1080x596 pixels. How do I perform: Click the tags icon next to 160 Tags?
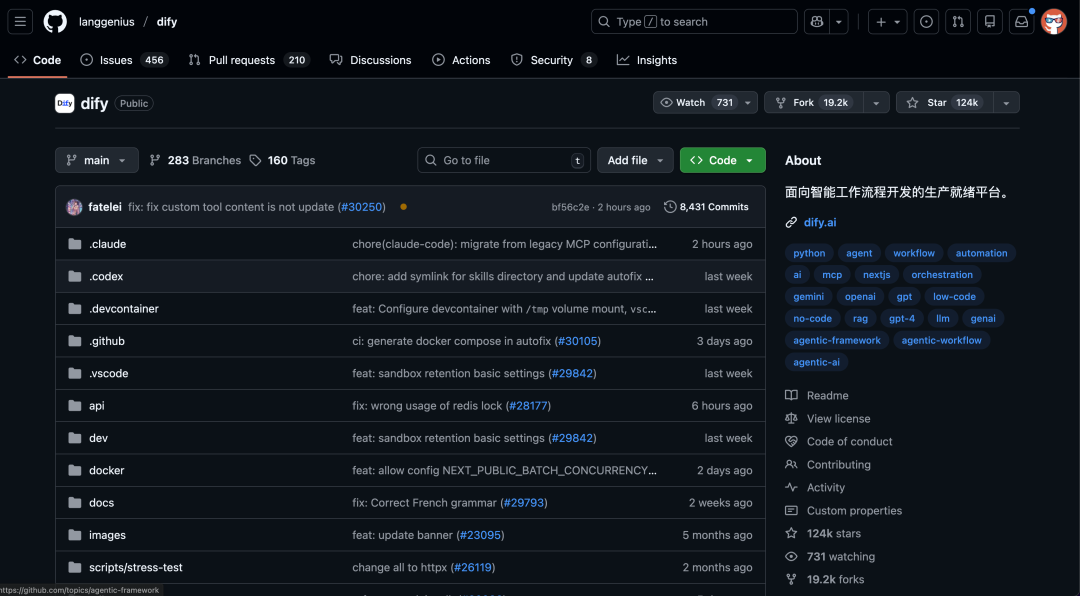[253, 160]
